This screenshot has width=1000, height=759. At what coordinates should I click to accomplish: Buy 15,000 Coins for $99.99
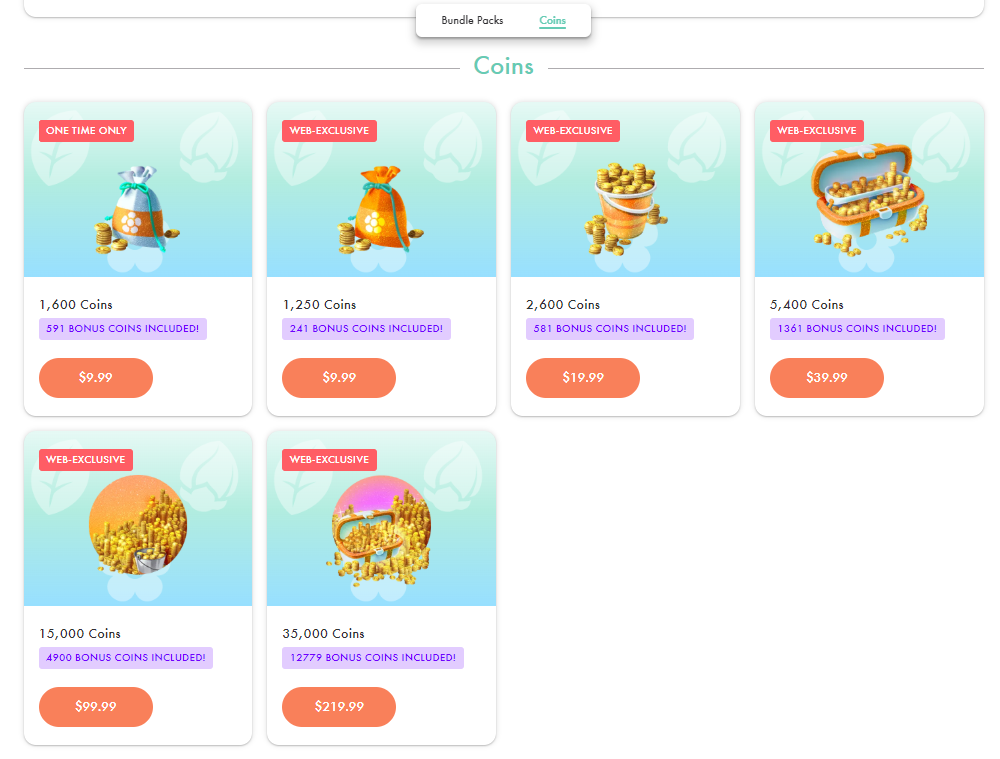point(96,707)
